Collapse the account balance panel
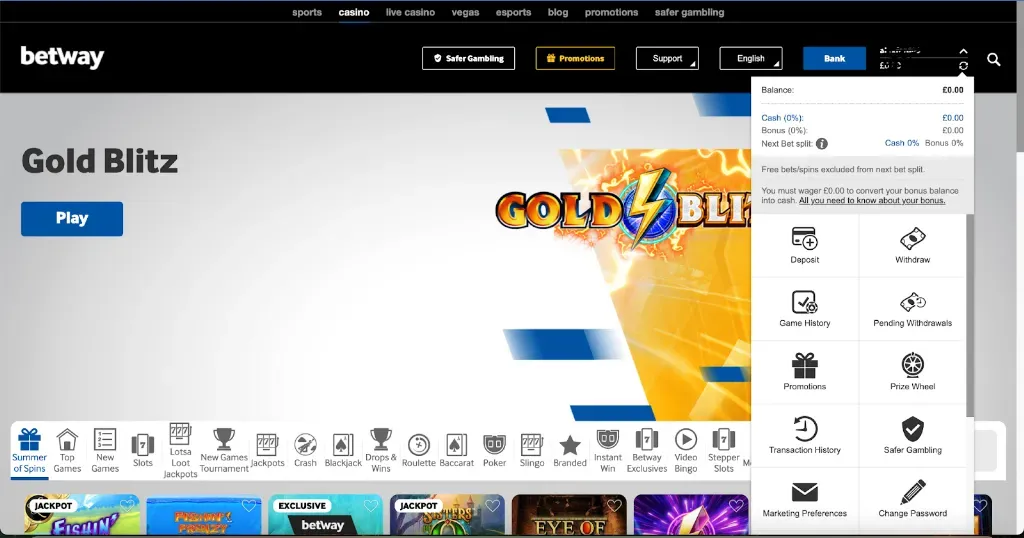Viewport: 1024px width, 538px height. click(963, 51)
